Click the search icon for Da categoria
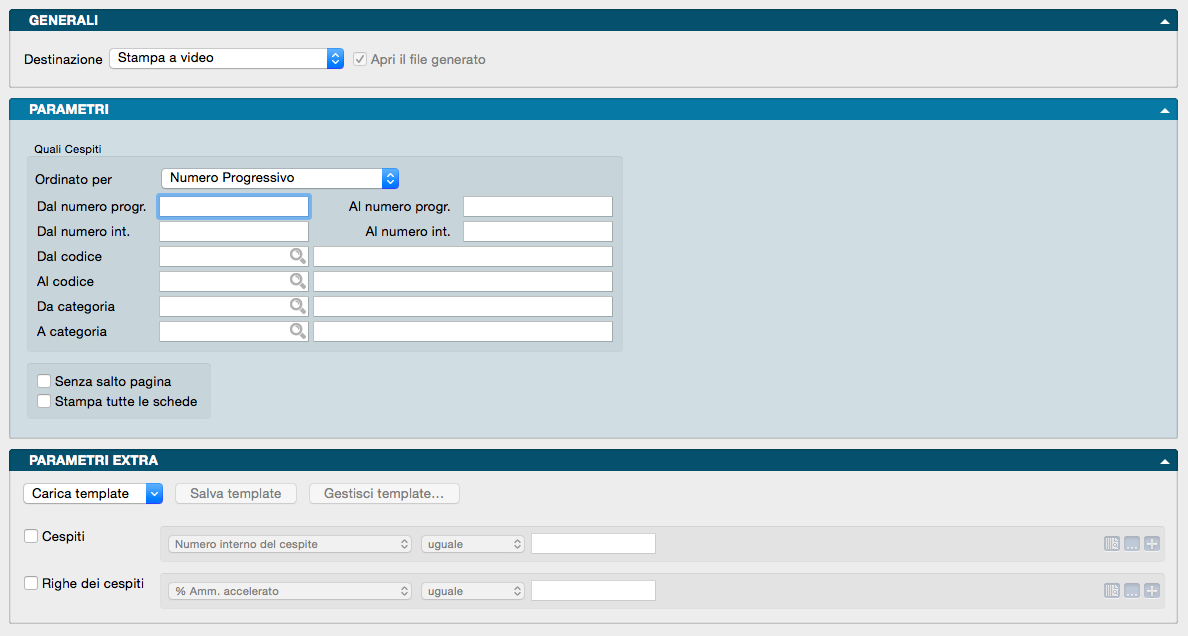 point(297,306)
